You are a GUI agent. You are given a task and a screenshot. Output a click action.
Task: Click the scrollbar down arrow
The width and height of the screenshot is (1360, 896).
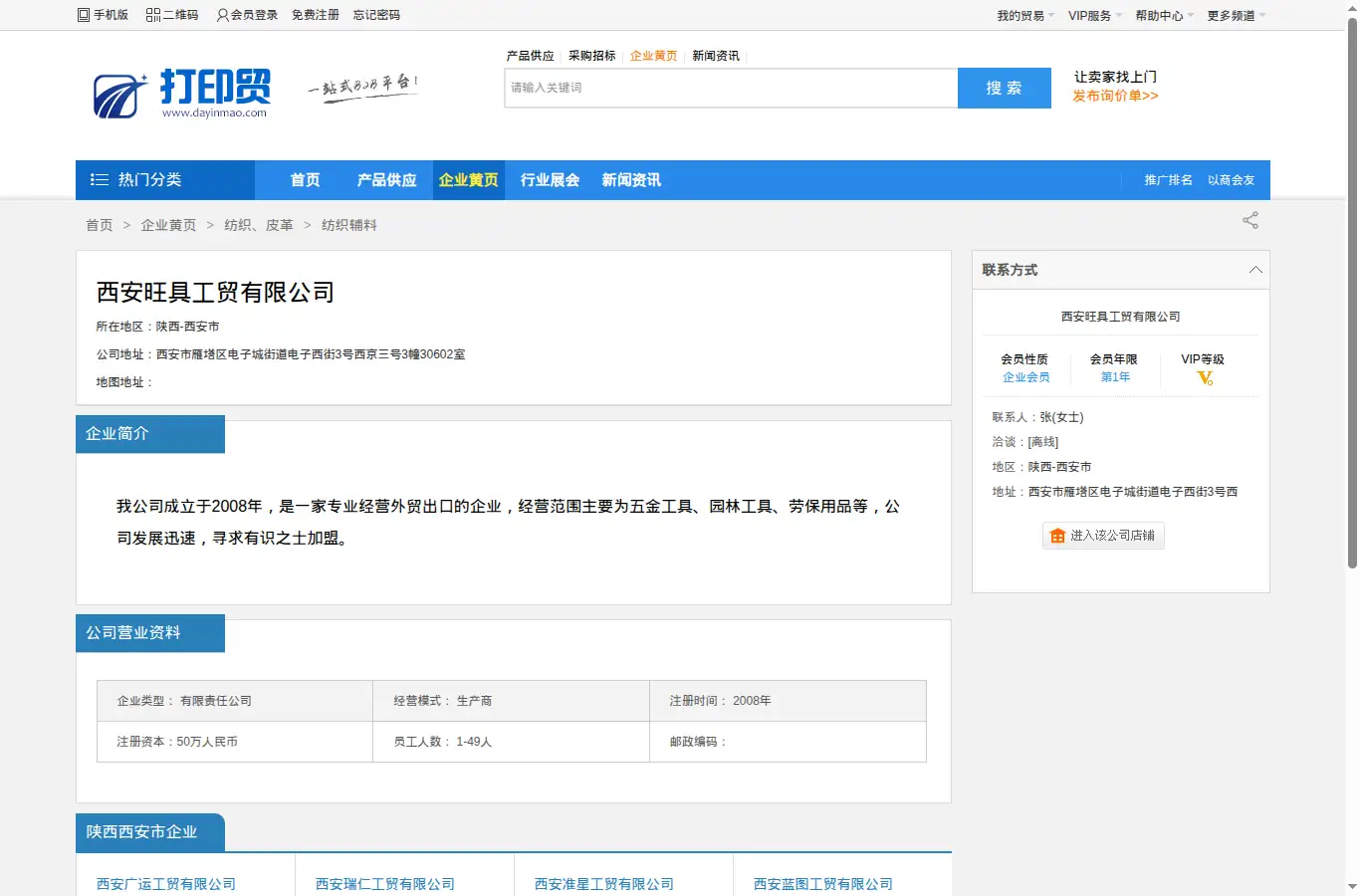pos(1352,887)
